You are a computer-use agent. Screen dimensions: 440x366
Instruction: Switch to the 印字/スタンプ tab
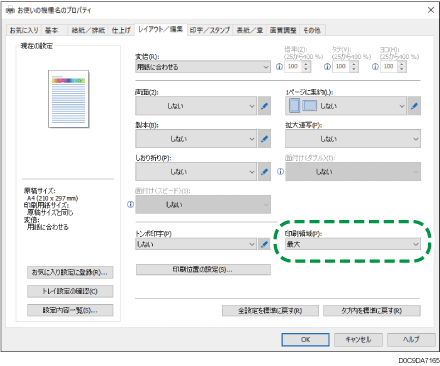[x=210, y=30]
